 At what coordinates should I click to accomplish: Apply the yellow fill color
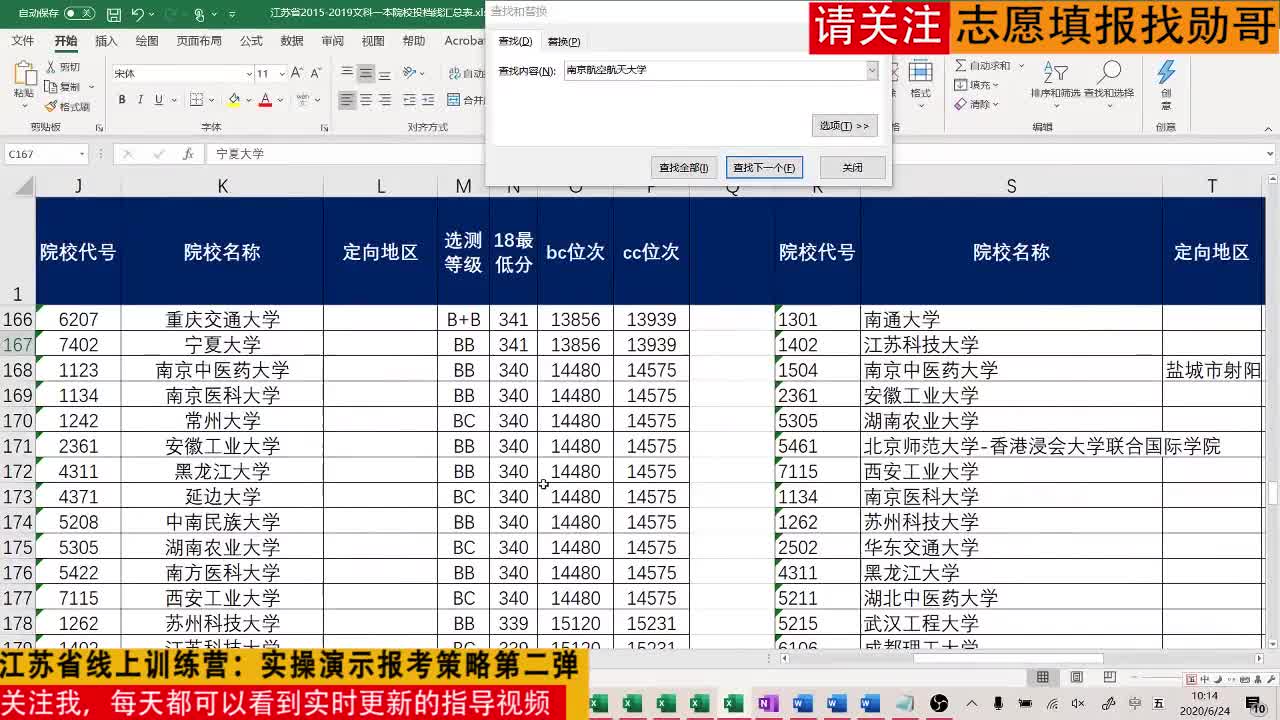click(x=234, y=100)
